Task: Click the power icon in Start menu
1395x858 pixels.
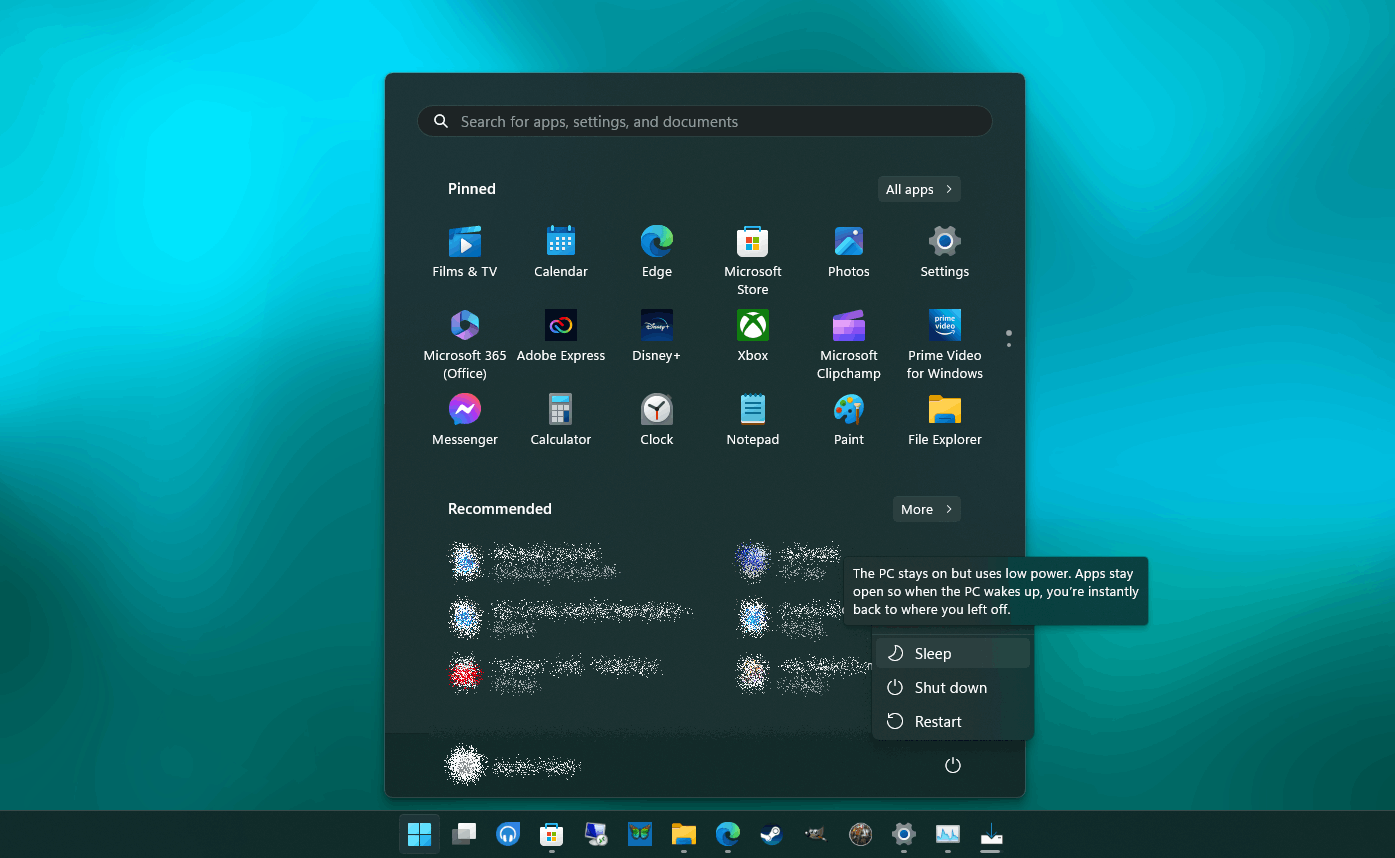Action: (953, 765)
